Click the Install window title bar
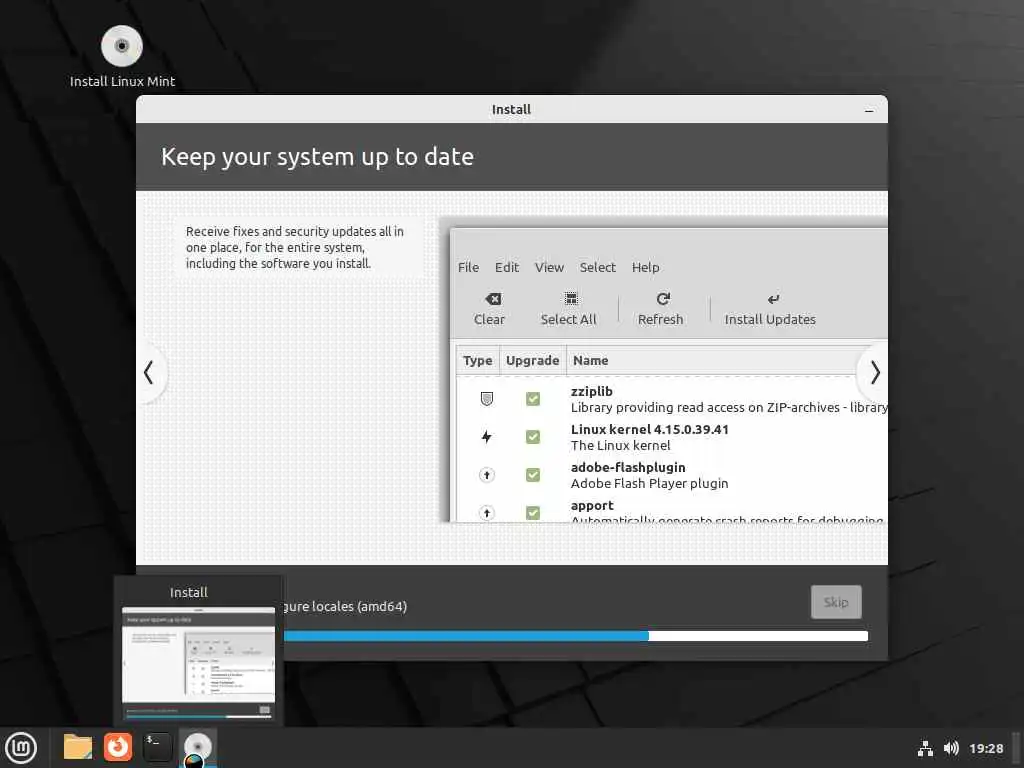The image size is (1024, 768). coord(511,110)
